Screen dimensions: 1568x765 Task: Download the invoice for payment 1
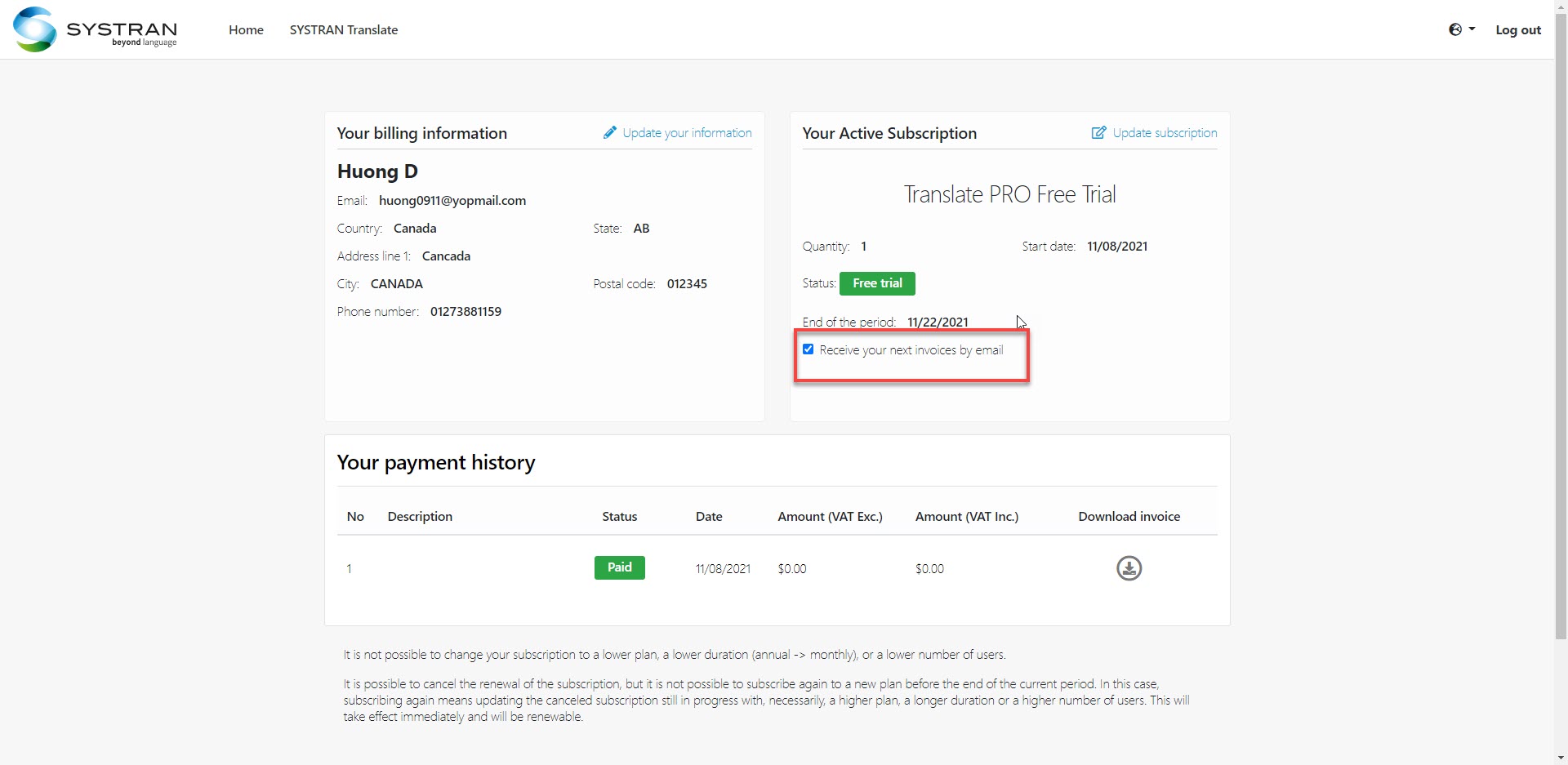[1129, 568]
